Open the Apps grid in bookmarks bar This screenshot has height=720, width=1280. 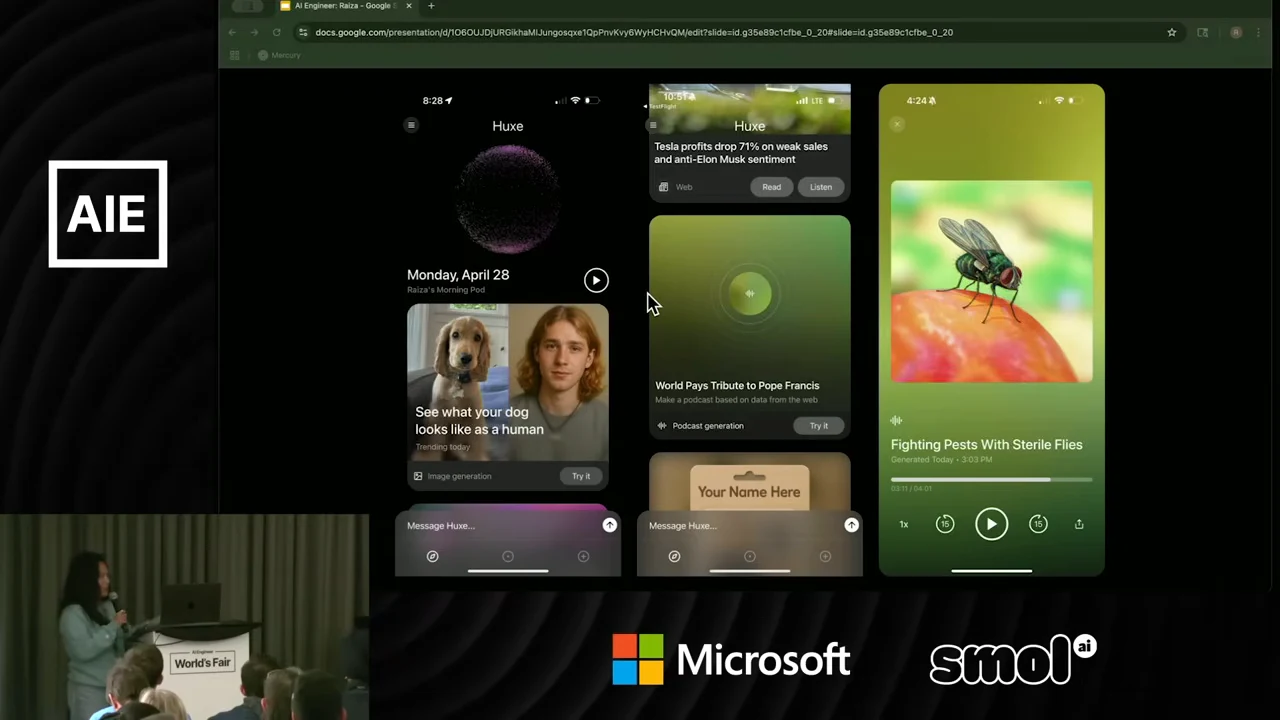tap(234, 55)
